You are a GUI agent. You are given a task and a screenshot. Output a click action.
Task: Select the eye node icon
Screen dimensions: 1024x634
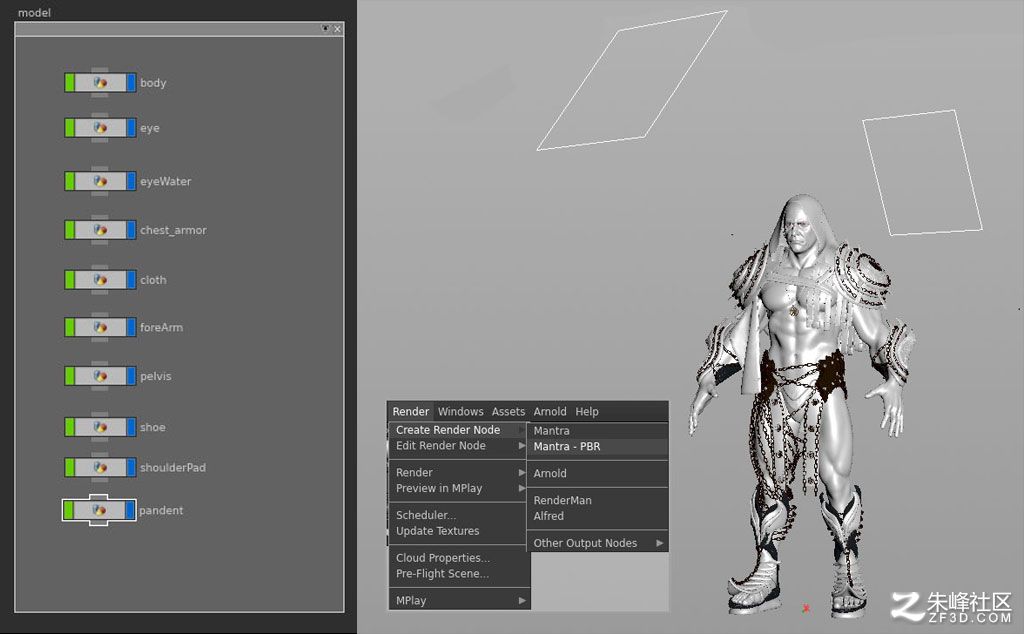click(x=100, y=128)
